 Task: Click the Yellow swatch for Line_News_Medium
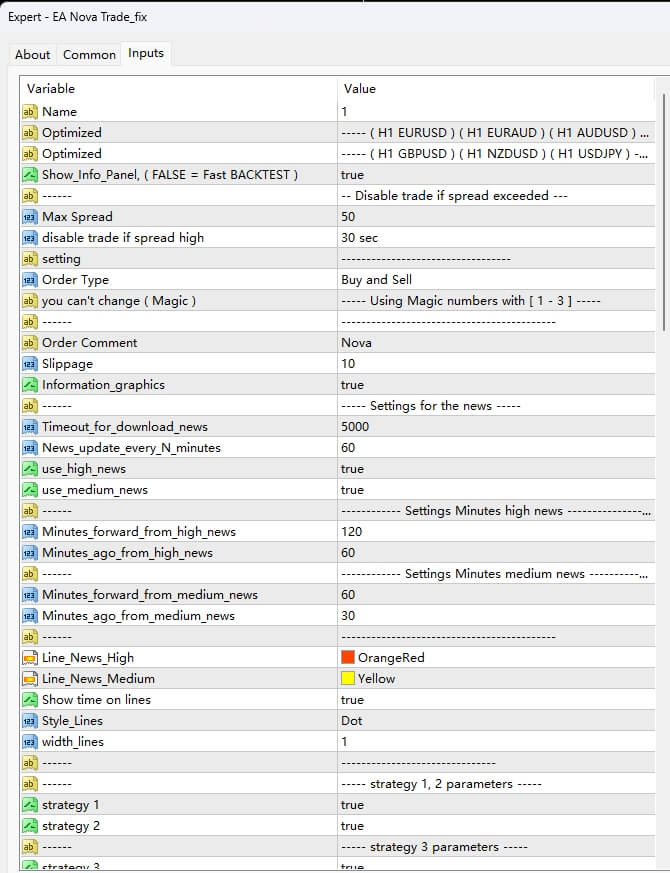(348, 679)
